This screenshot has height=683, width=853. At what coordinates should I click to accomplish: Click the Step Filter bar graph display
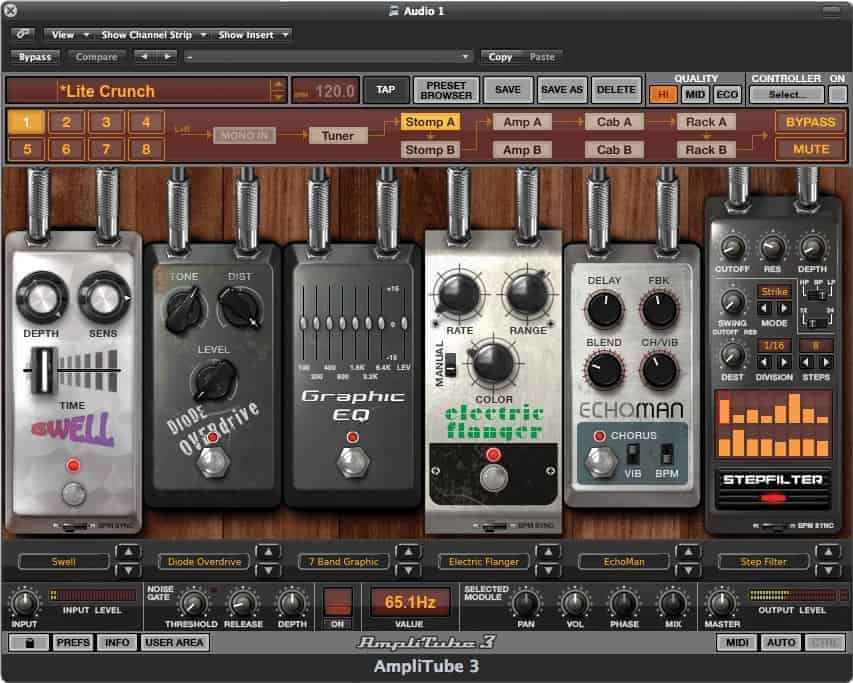772,423
